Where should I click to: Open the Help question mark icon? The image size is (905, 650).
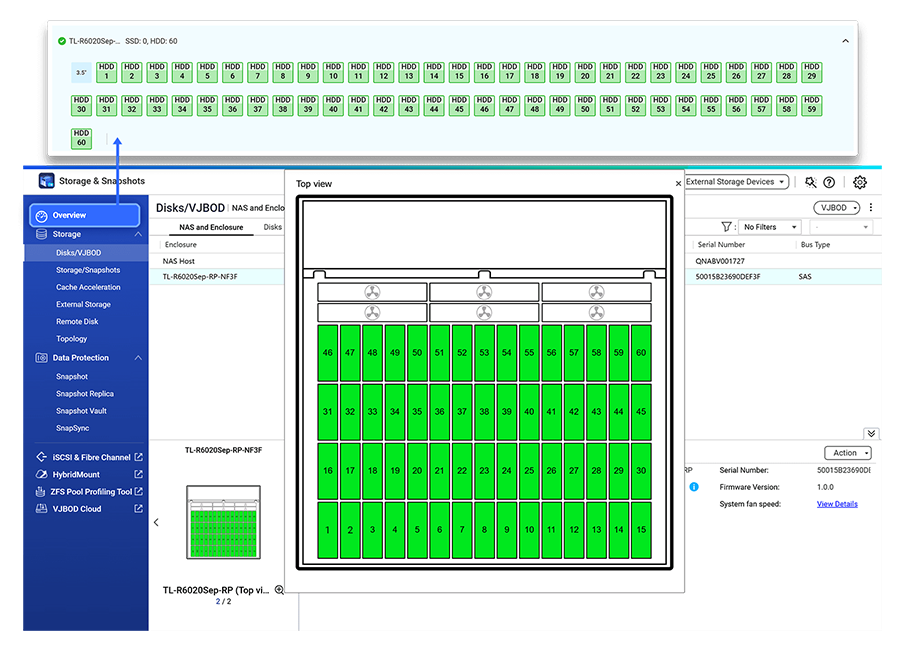(x=829, y=182)
